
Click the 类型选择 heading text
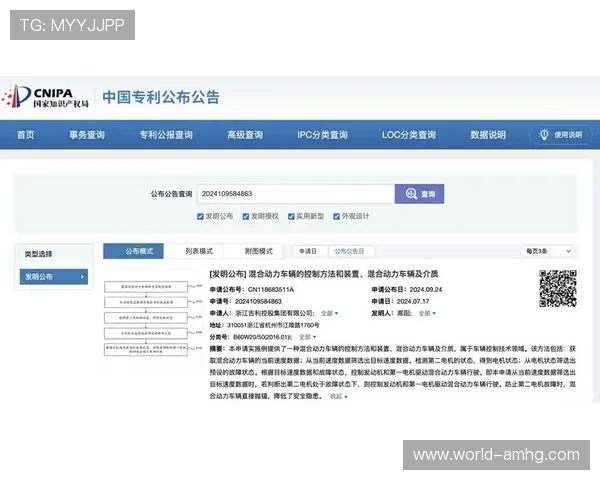point(38,254)
